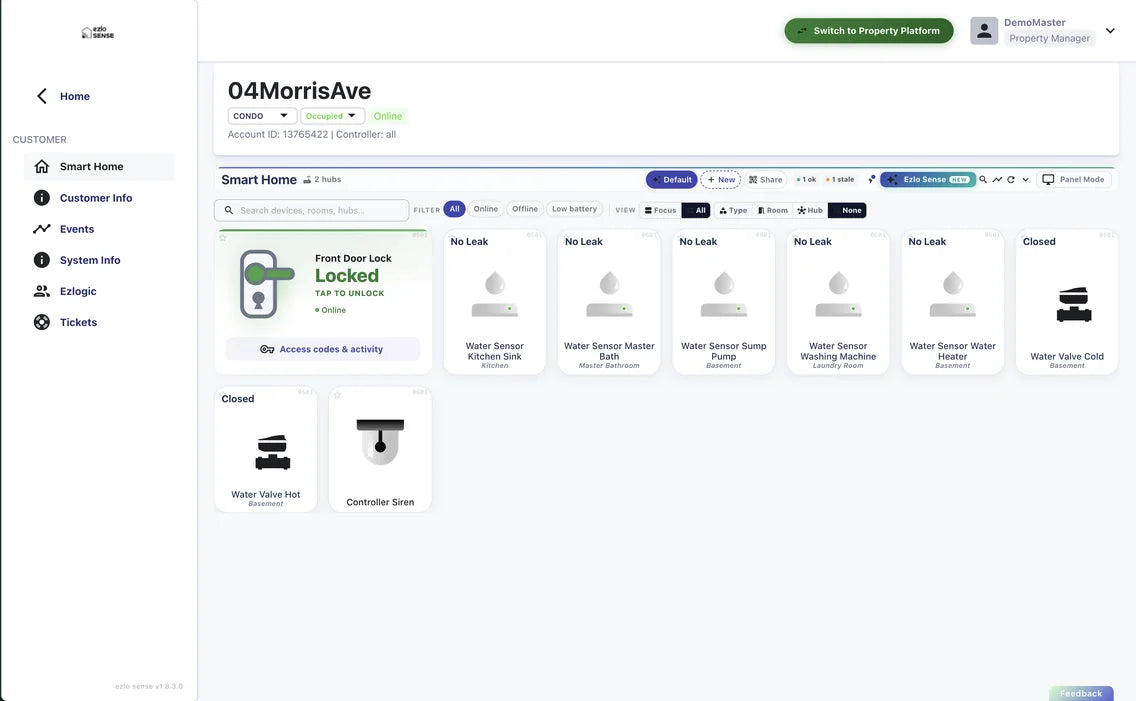Open Water Sensor Sump Pump card
1136x701 pixels.
coord(724,302)
